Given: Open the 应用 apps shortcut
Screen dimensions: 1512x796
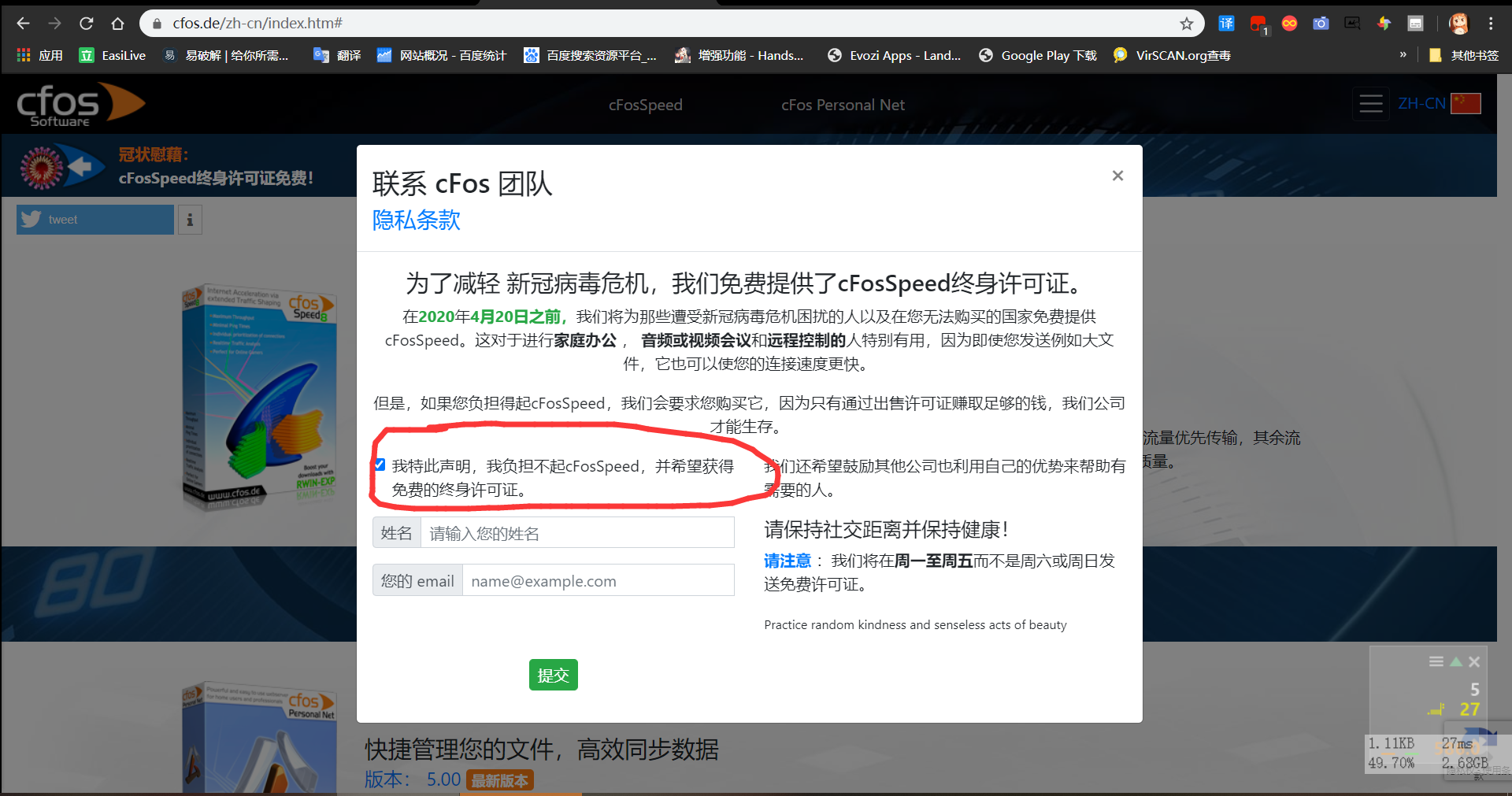Looking at the screenshot, I should coord(39,55).
